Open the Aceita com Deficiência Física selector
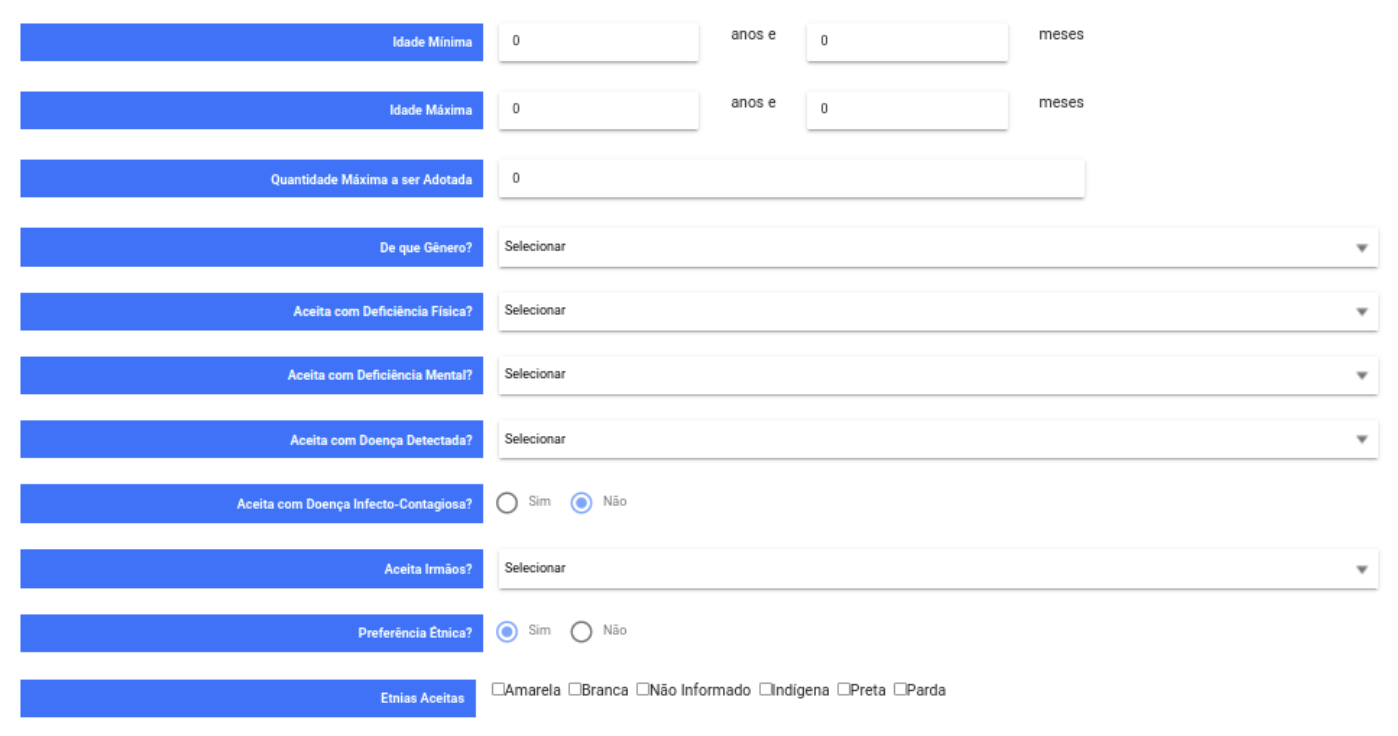The height and width of the screenshot is (736, 1398). tap(930, 310)
